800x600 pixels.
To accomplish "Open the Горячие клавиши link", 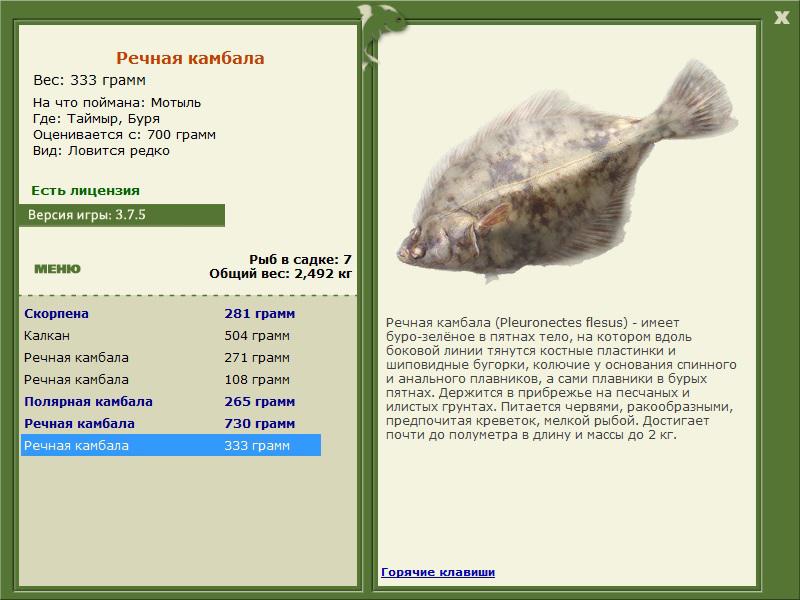I will point(438,572).
